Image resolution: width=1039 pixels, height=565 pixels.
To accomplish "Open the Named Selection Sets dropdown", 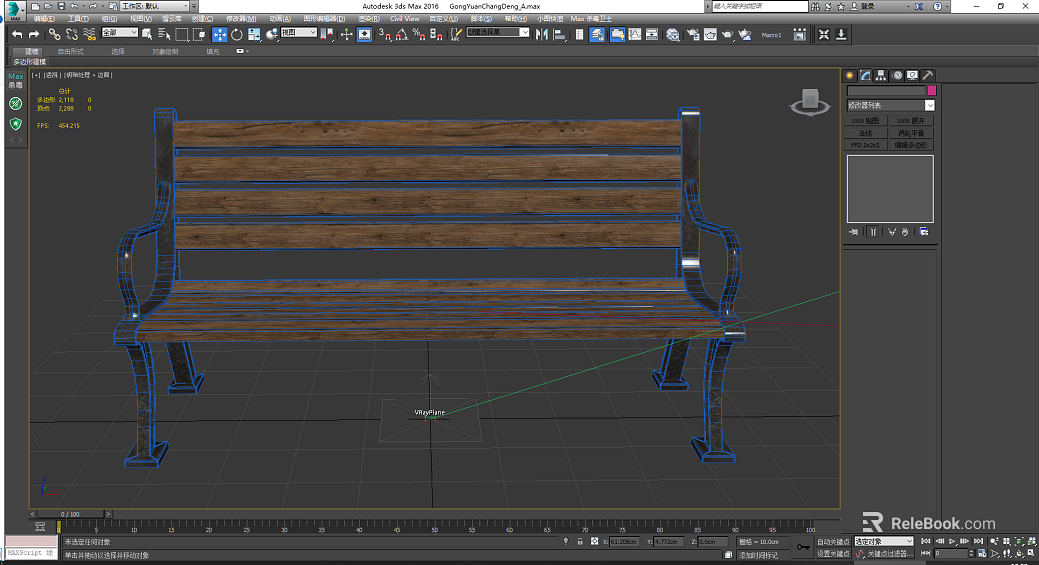I will pyautogui.click(x=498, y=32).
